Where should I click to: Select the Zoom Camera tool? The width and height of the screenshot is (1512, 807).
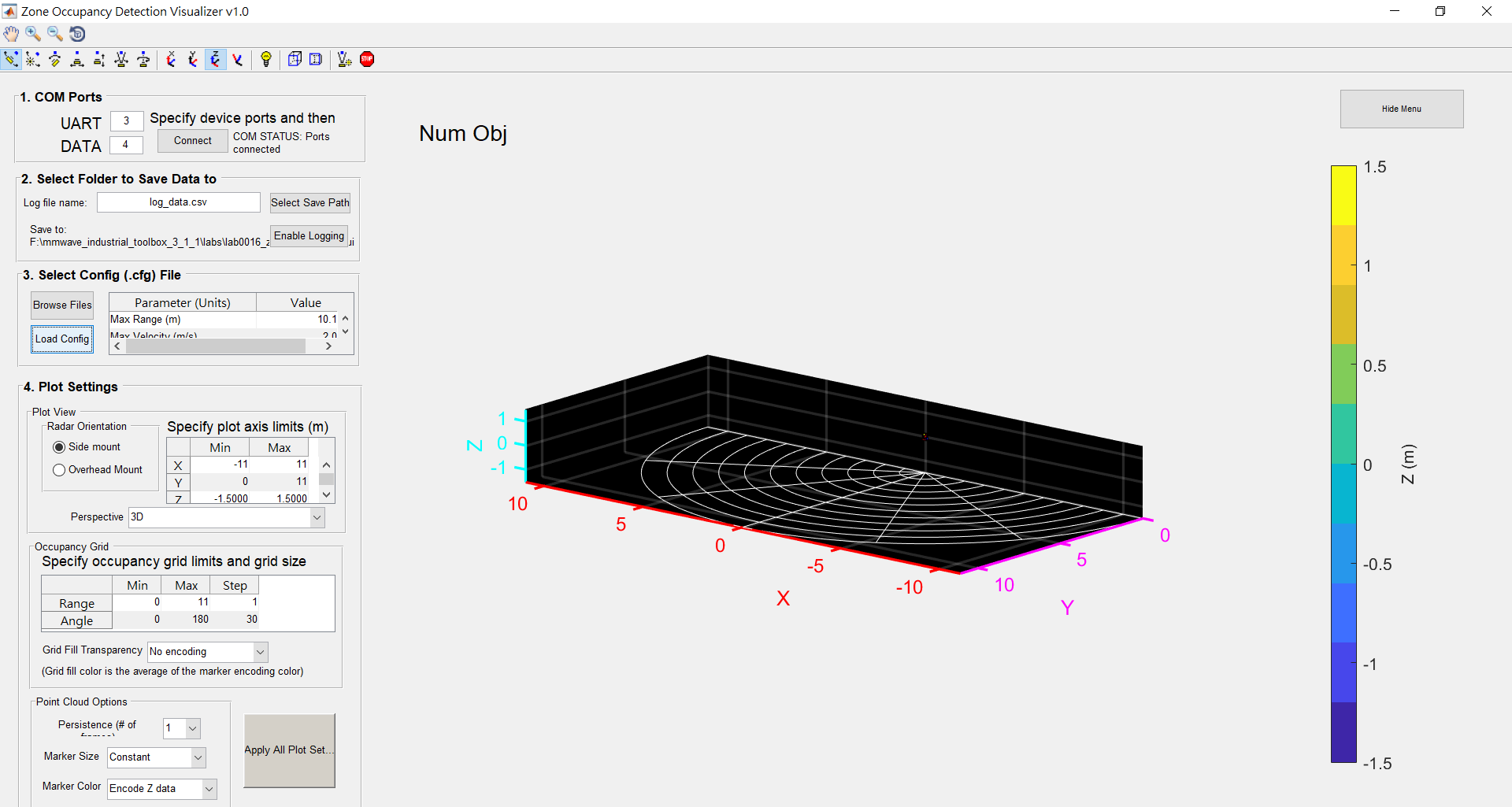121,59
